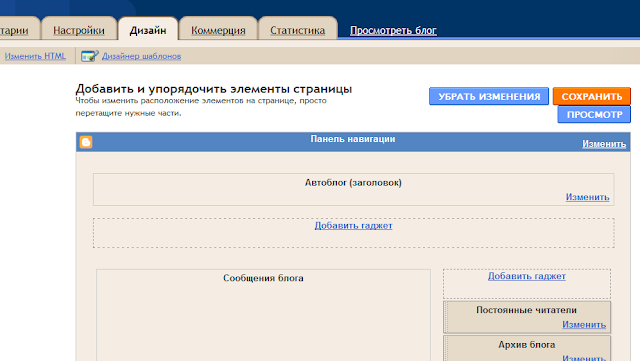Open the Изменить HTML link
640x361 pixels.
pyautogui.click(x=35, y=56)
